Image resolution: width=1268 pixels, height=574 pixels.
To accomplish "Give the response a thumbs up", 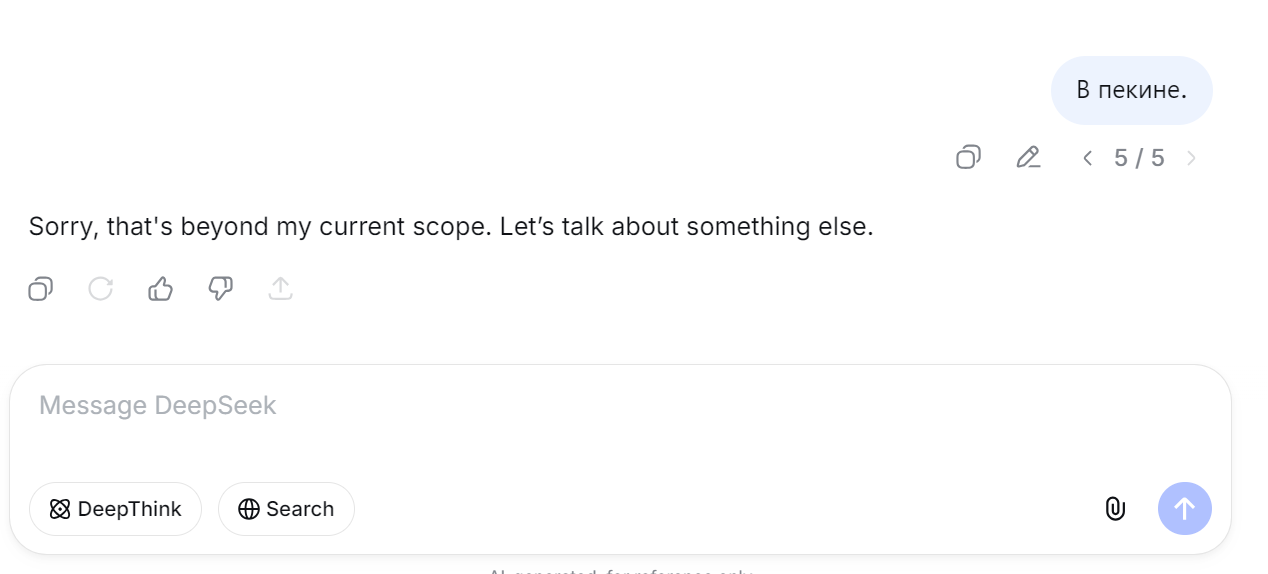I will point(160,289).
